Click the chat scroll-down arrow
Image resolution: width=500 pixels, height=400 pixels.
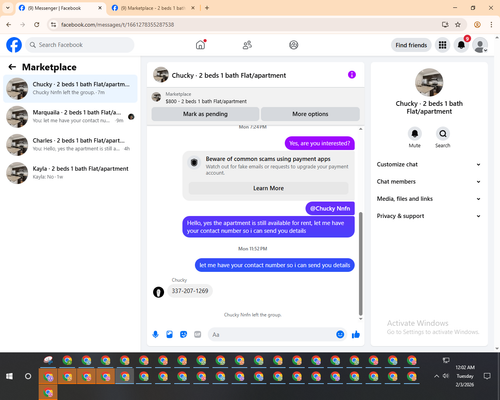pos(360,319)
